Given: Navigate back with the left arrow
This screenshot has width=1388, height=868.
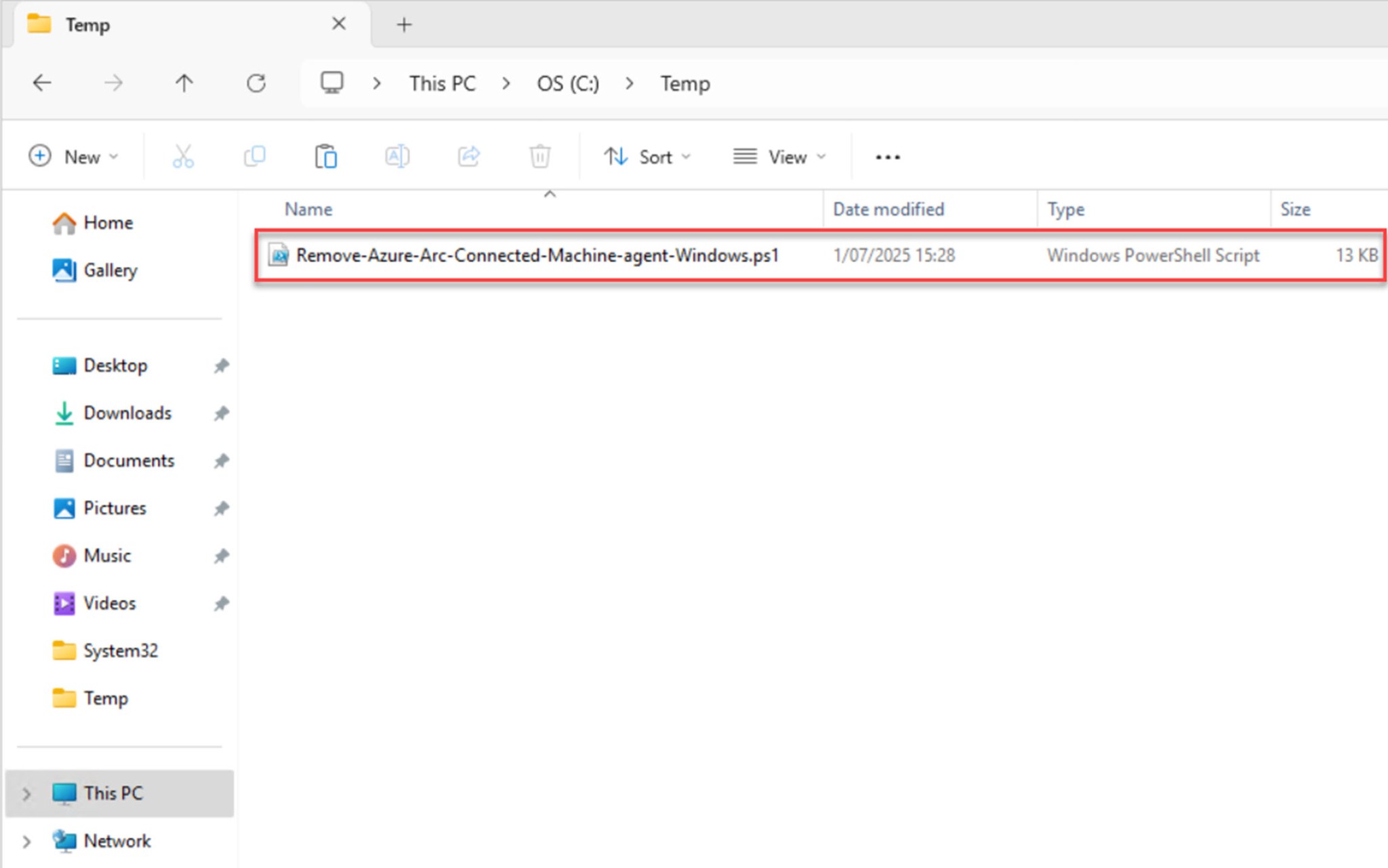Looking at the screenshot, I should [42, 83].
